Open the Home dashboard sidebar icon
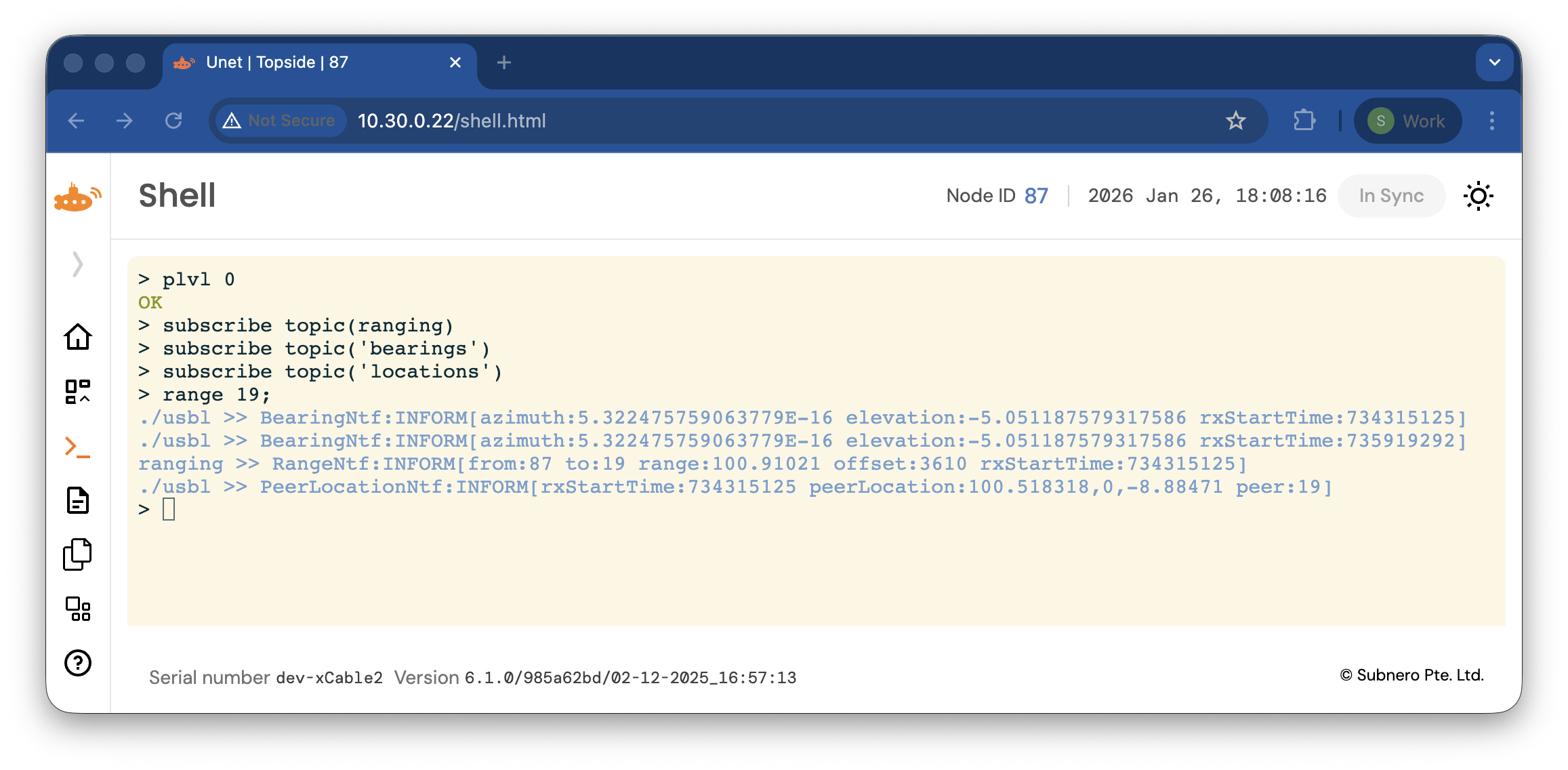The width and height of the screenshot is (1568, 770). coord(78,337)
